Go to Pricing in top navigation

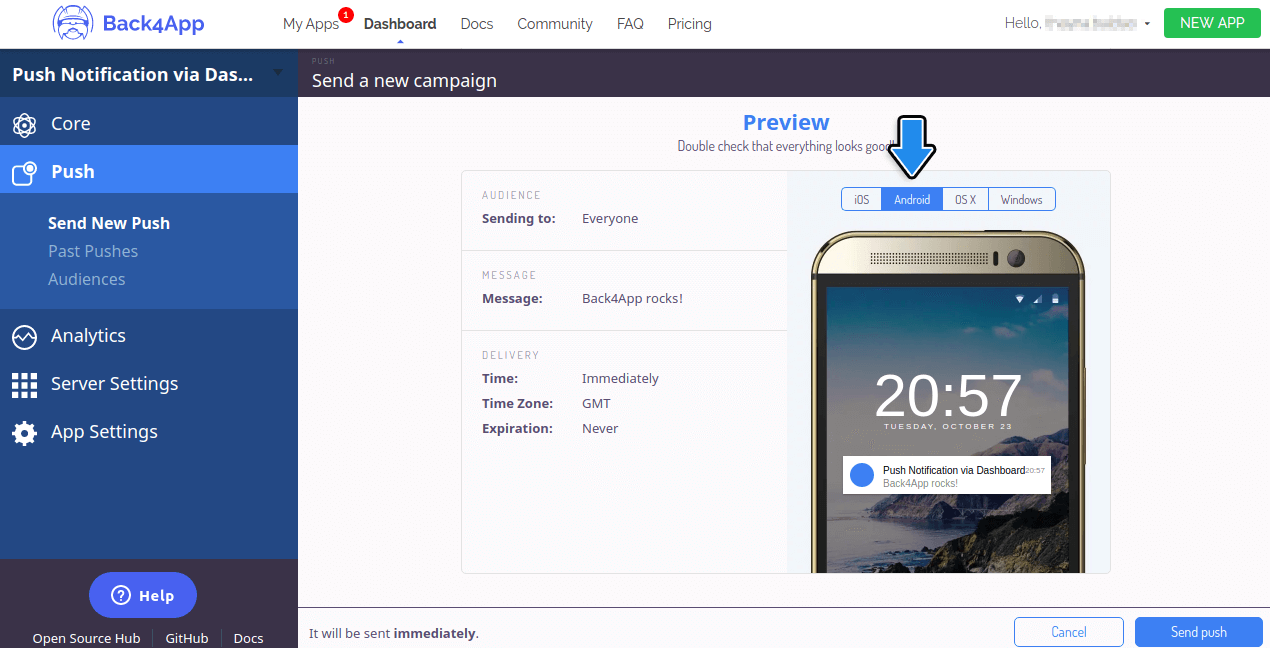[689, 24]
